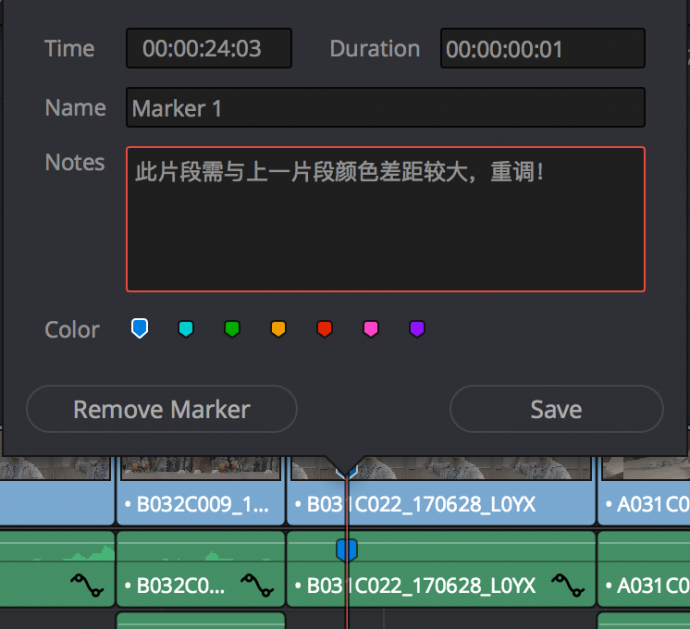
Task: Click the Remove Marker button
Action: (x=161, y=409)
